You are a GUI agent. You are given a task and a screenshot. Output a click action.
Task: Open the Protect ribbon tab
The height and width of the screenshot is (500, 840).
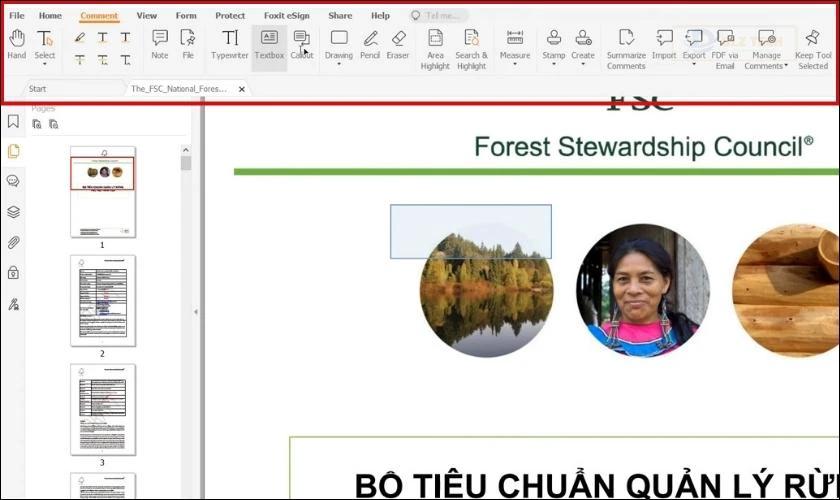pyautogui.click(x=230, y=16)
